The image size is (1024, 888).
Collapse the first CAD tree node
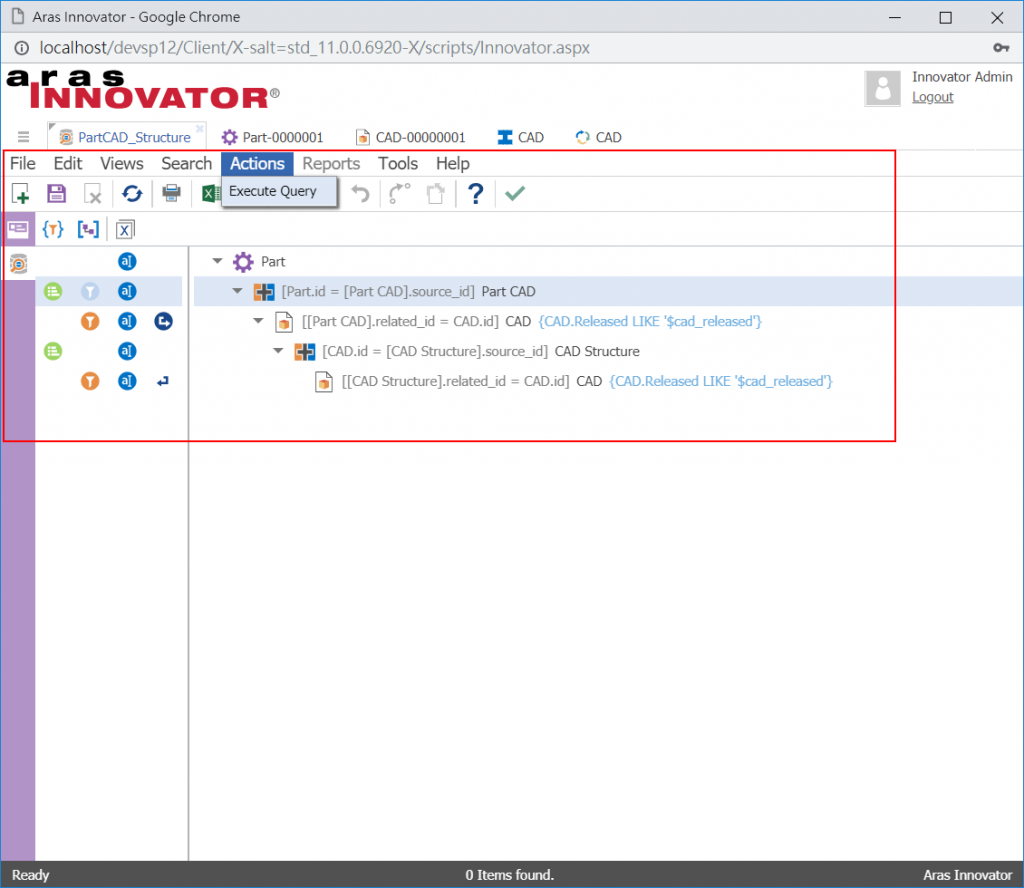pyautogui.click(x=258, y=321)
